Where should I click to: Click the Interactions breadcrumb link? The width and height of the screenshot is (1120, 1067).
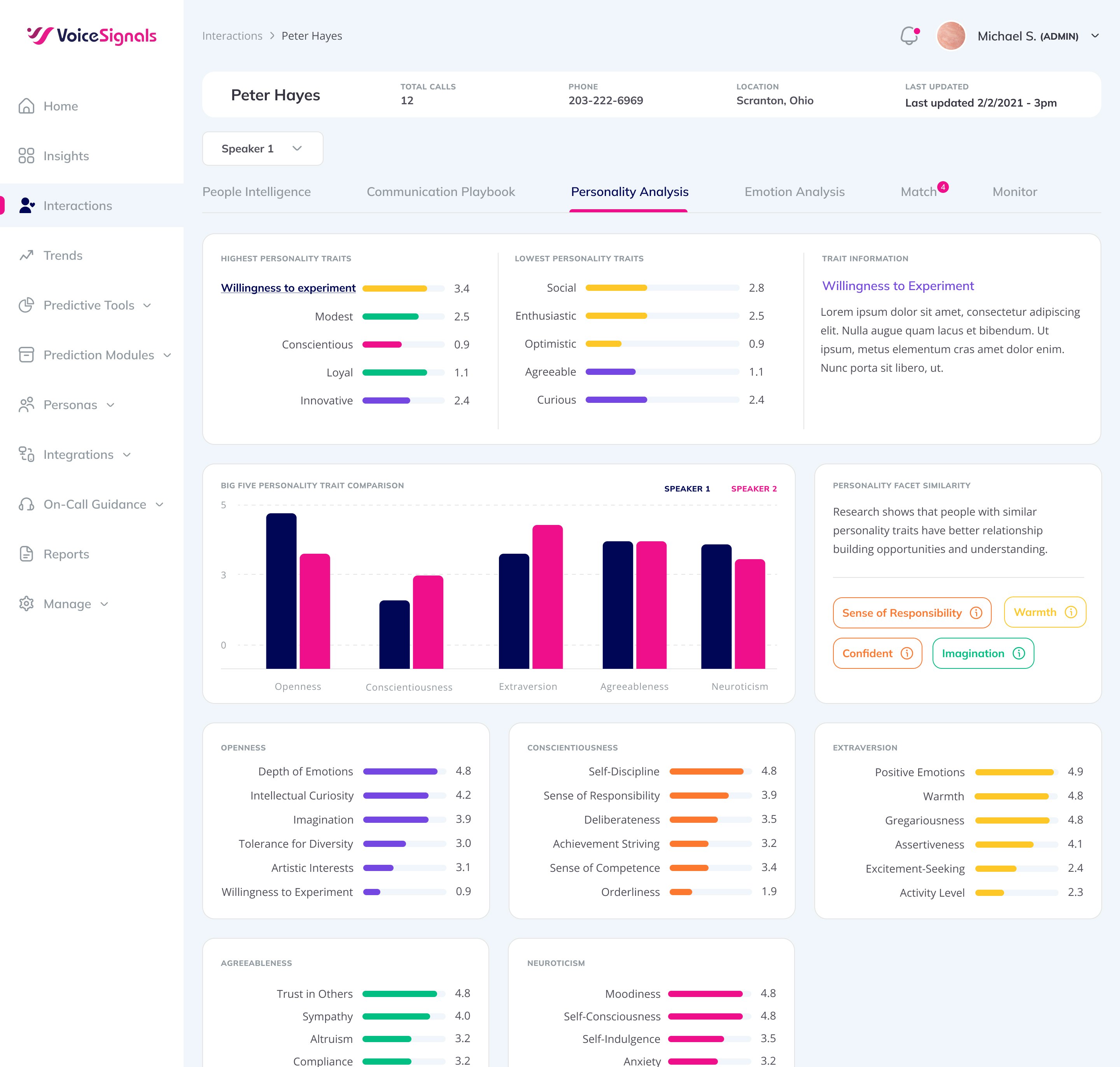pyautogui.click(x=232, y=36)
